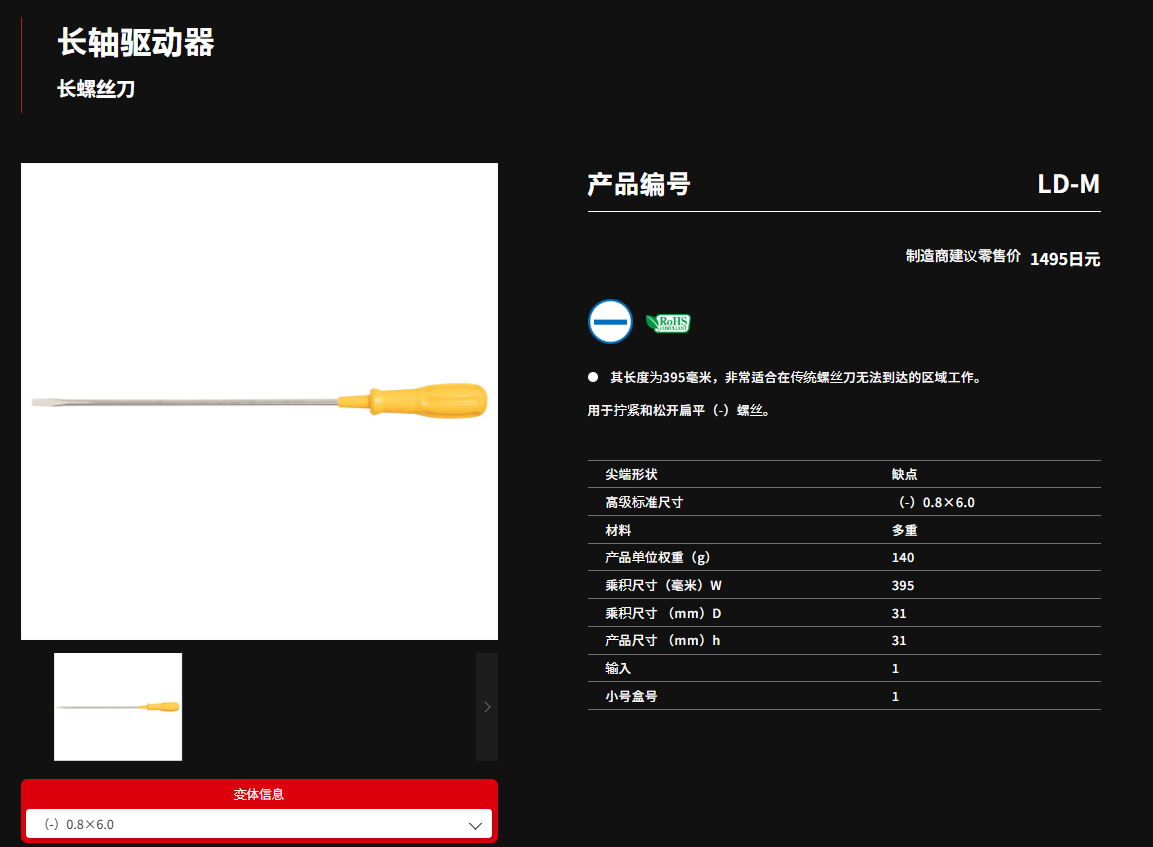Select the 材料 row in specs table
Image resolution: width=1153 pixels, height=847 pixels.
pyautogui.click(x=844, y=530)
